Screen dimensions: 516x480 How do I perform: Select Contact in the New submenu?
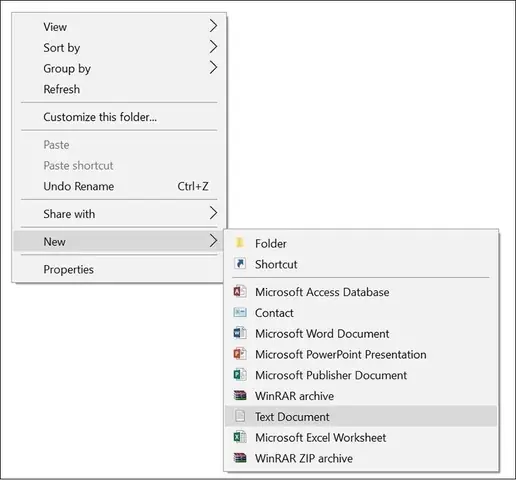coord(361,313)
